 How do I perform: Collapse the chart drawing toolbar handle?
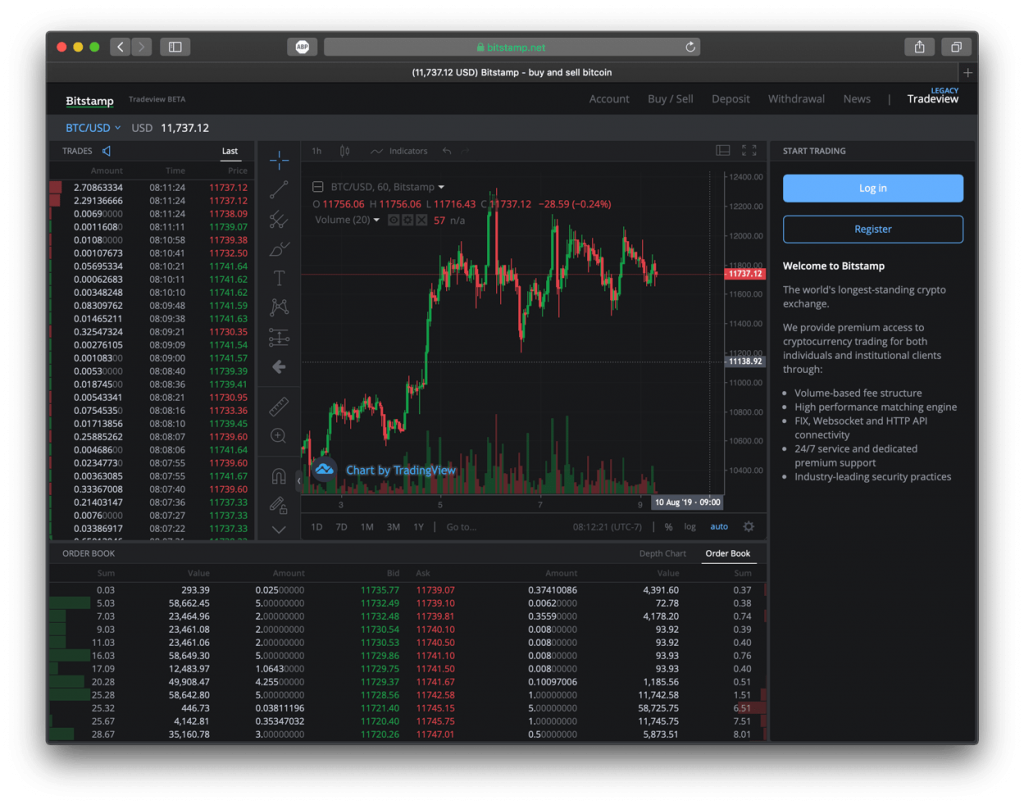coord(298,481)
